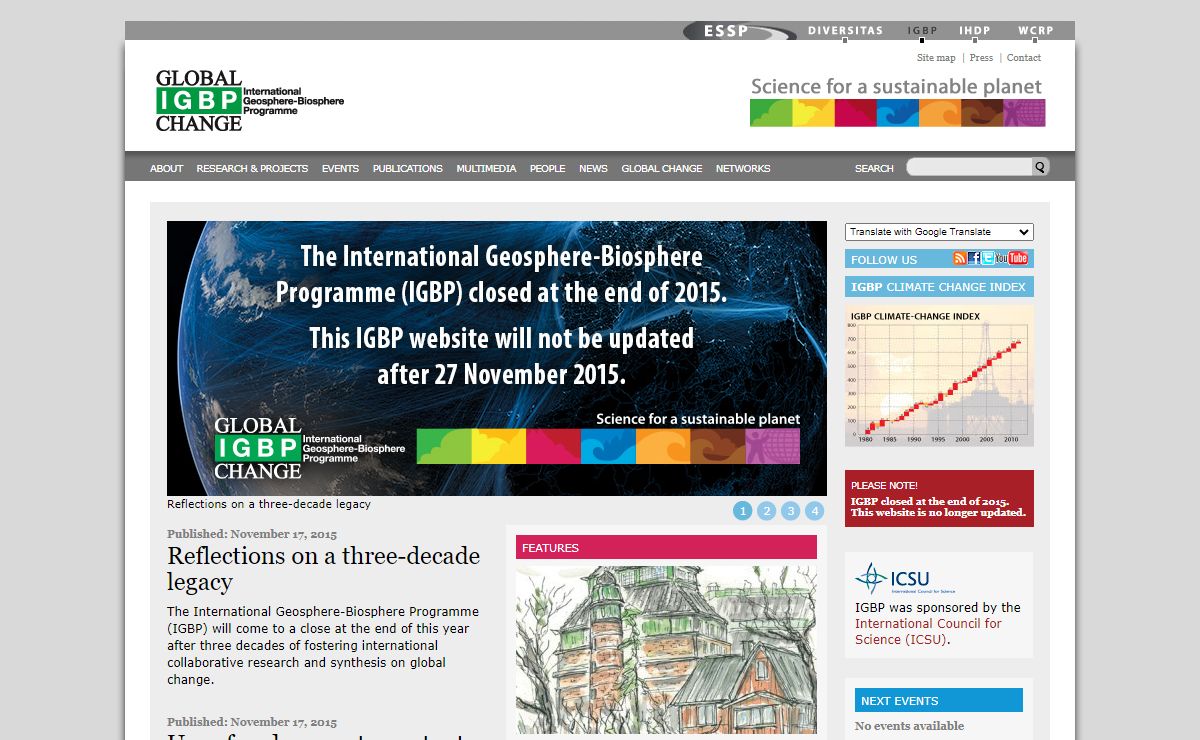Open International Council for Science (ICSU) link
Viewport: 1200px width, 740px height.
pos(928,631)
